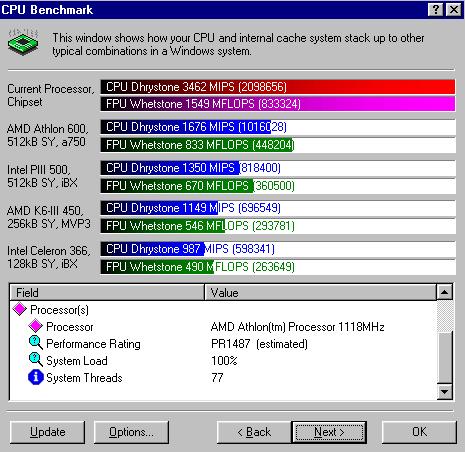465x452 pixels.
Task: Click the AMD K6-III 450 label
Action: [x=49, y=217]
